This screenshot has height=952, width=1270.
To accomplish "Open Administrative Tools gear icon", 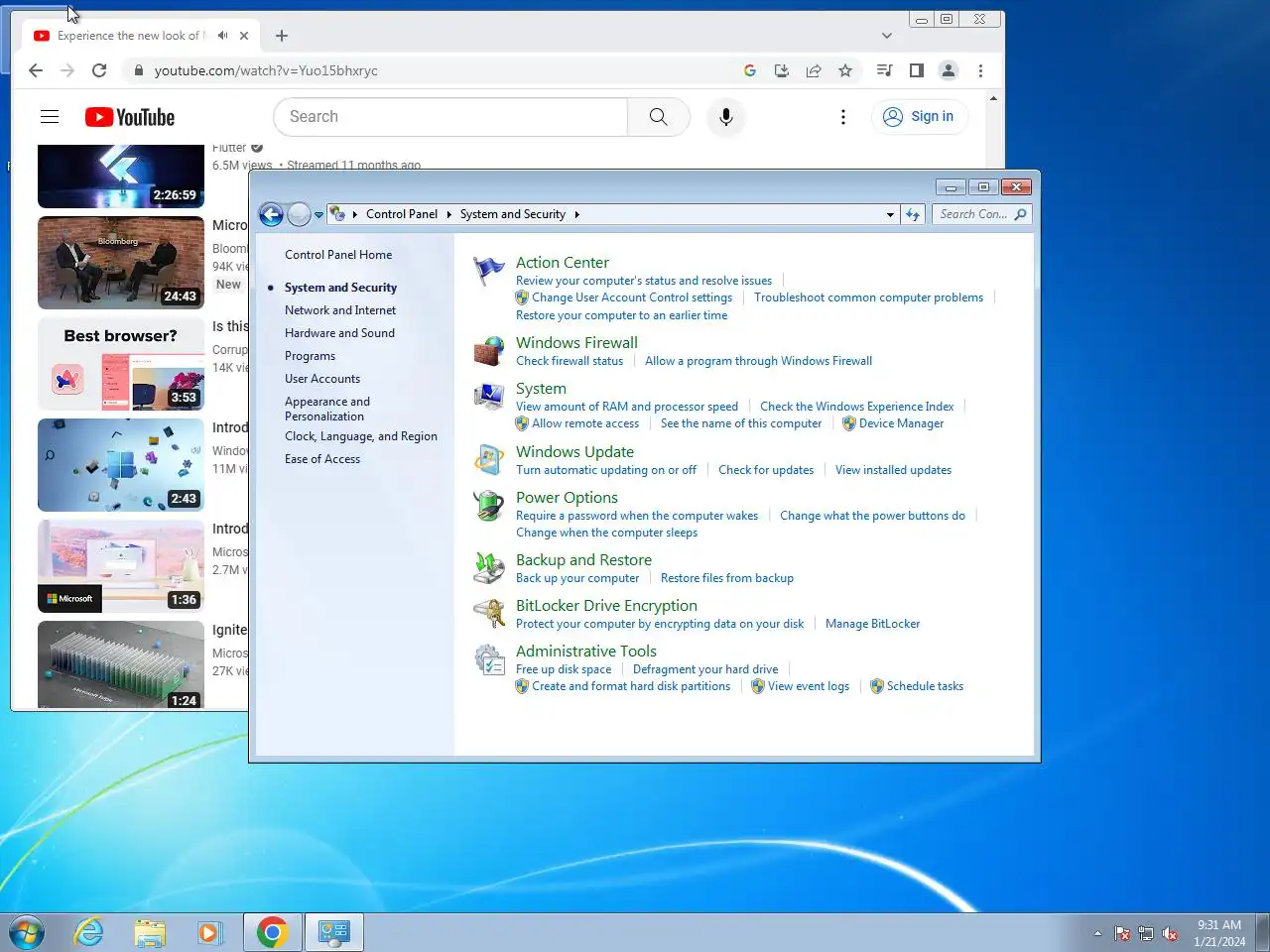I will point(489,659).
